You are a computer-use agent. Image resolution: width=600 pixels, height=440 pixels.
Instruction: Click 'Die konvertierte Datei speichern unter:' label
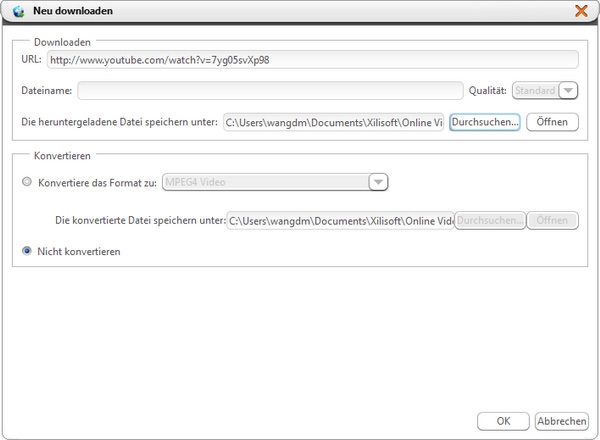tap(140, 220)
